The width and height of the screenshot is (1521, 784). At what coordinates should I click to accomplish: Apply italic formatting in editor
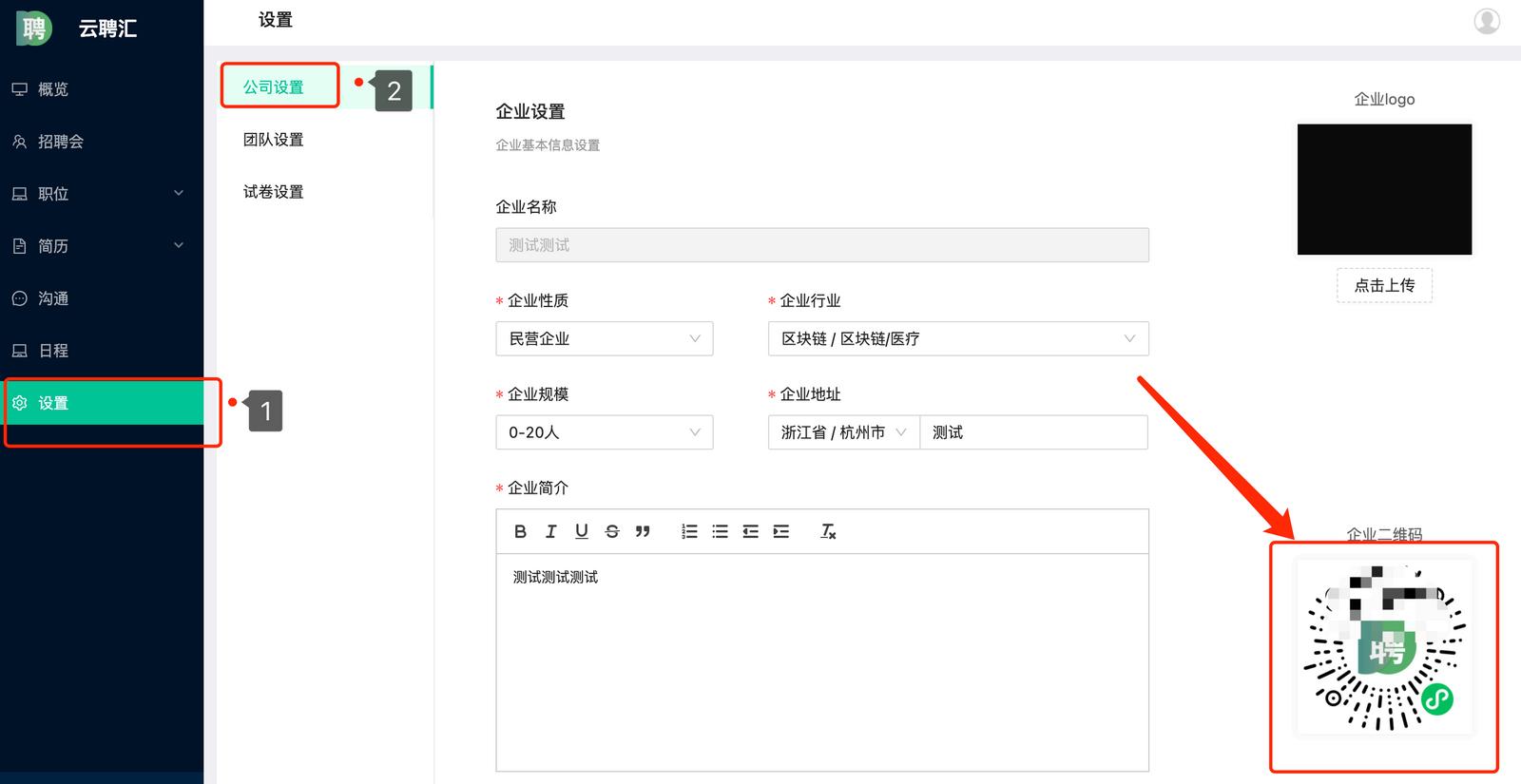point(550,531)
